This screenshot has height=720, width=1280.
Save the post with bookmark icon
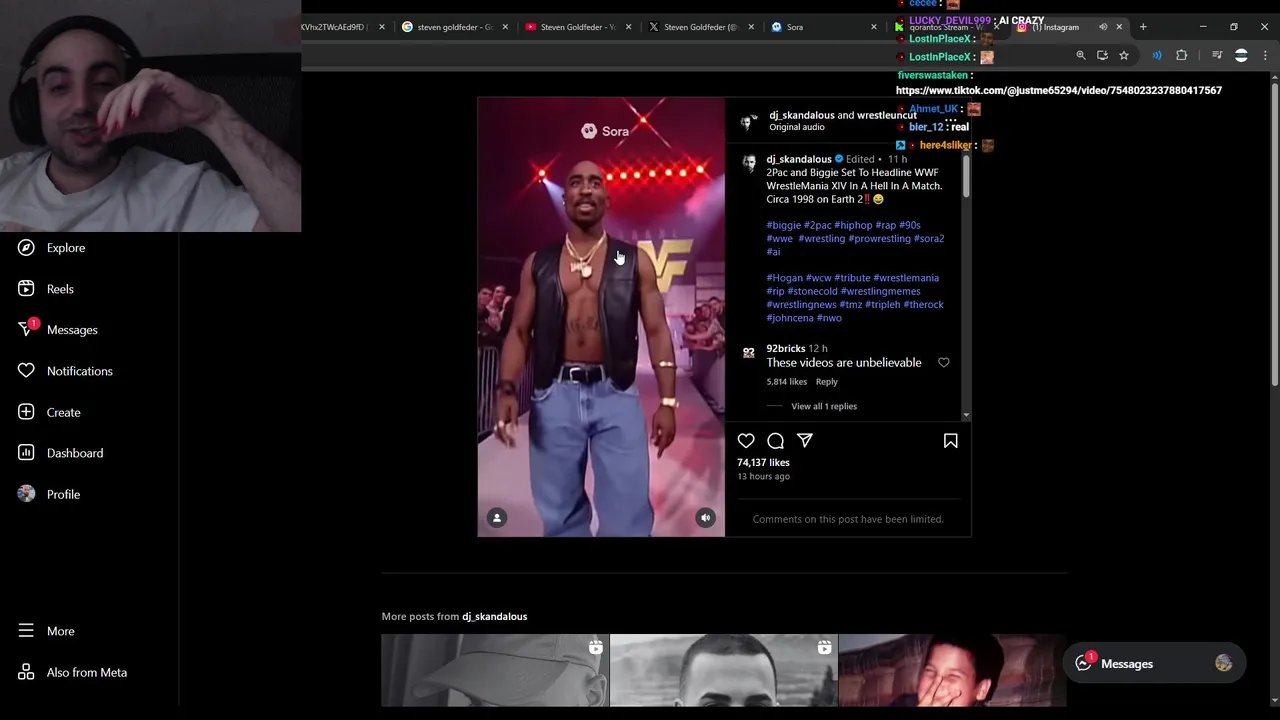click(951, 441)
